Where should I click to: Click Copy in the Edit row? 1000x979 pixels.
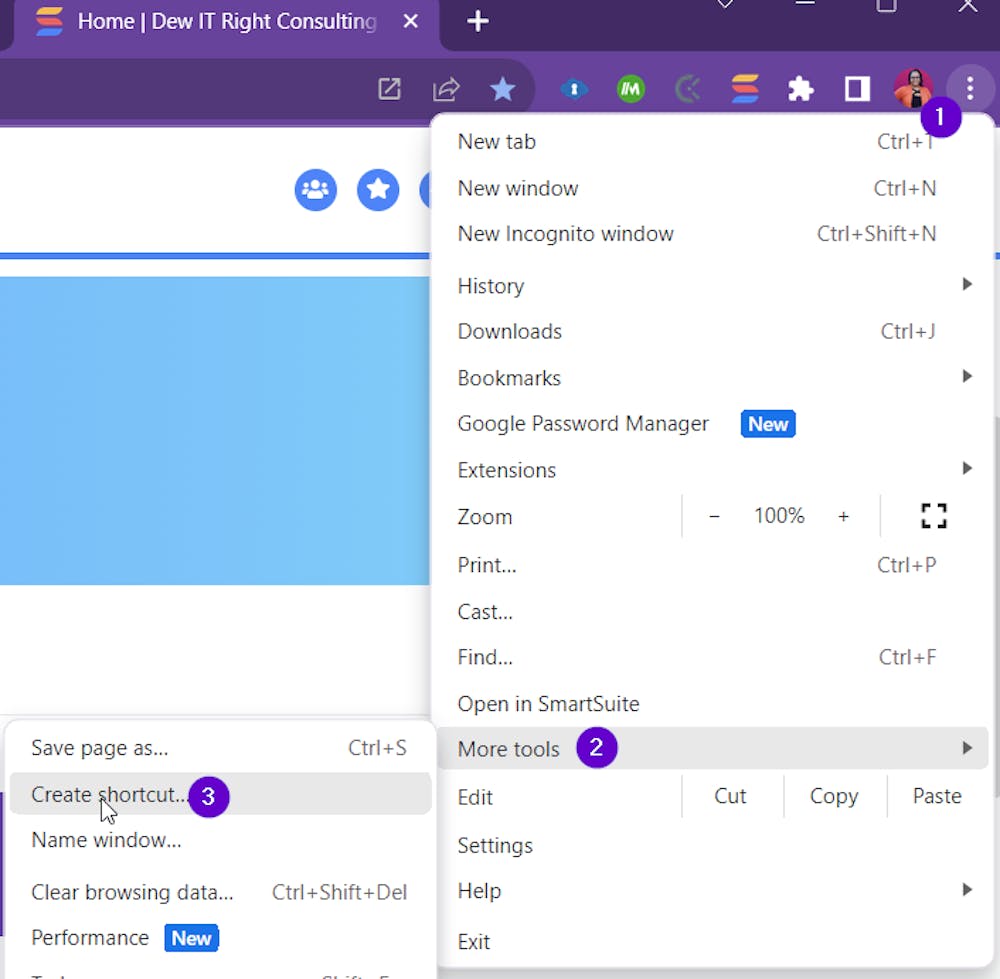(834, 796)
